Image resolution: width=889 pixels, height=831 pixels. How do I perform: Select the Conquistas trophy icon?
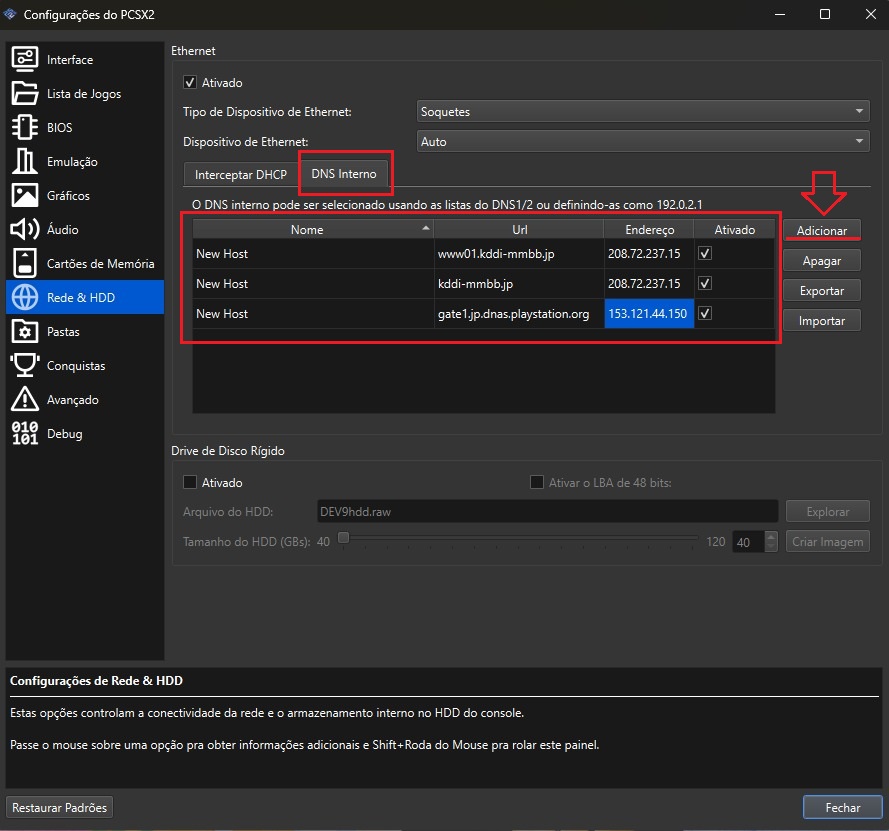25,366
